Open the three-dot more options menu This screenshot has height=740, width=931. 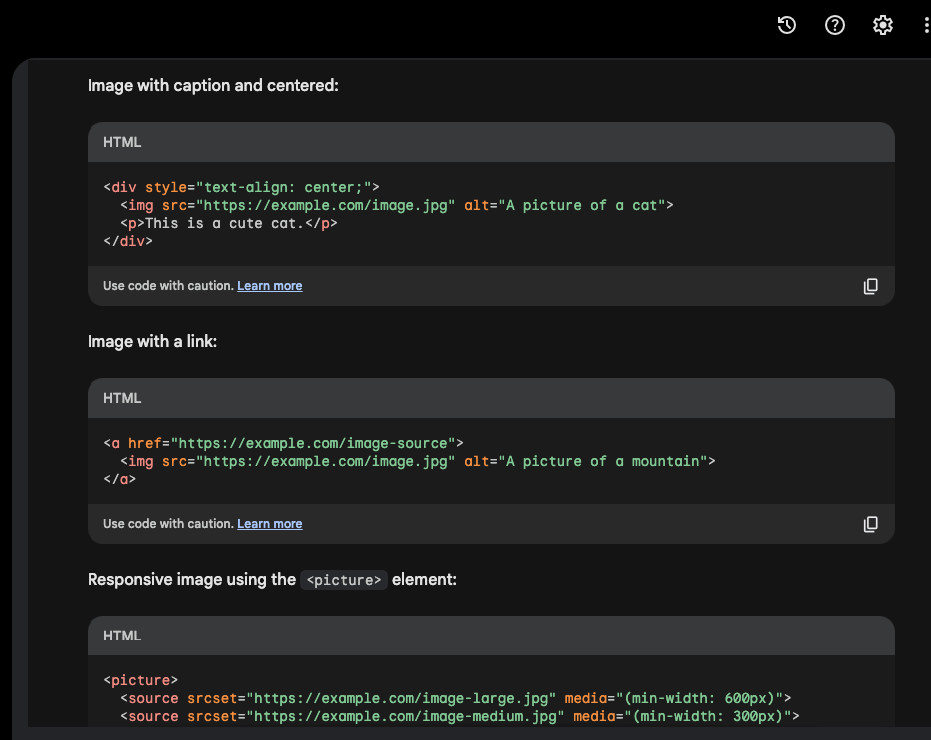tap(926, 26)
